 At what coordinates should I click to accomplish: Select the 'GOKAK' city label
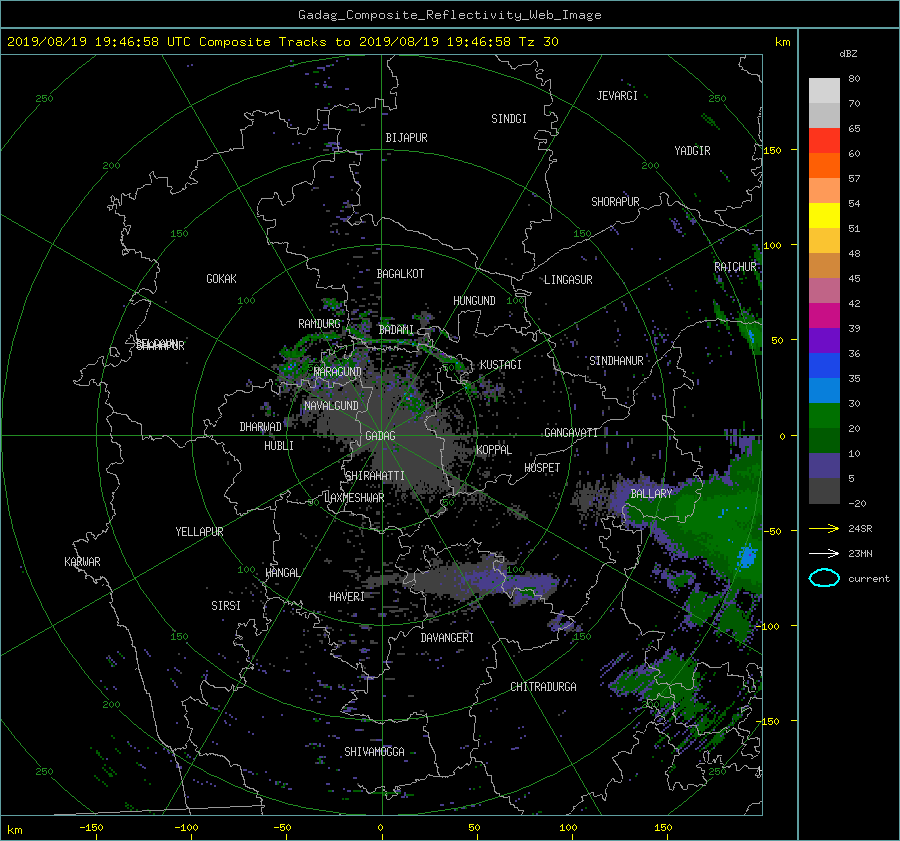tap(222, 279)
